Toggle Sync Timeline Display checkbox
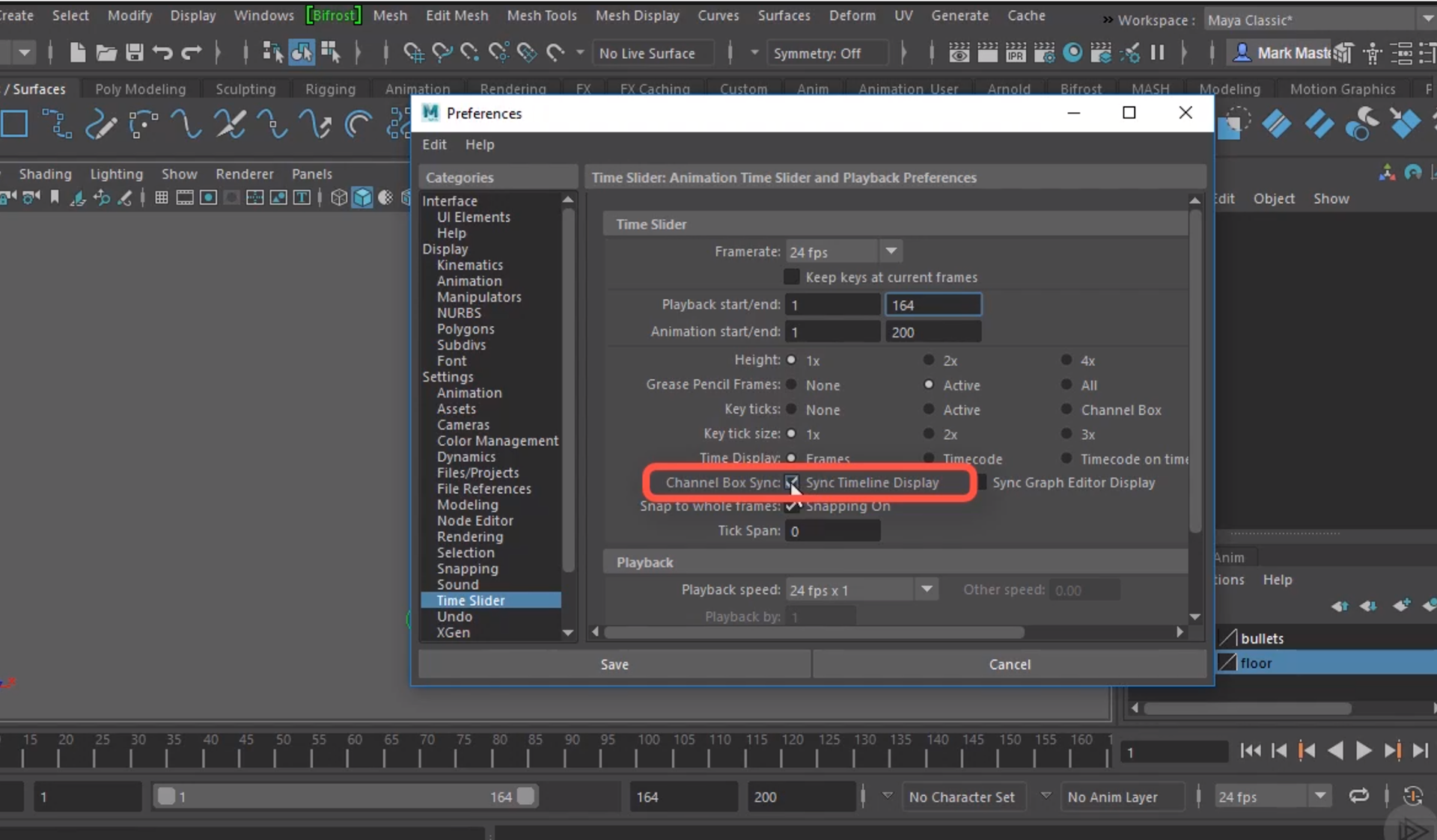Image resolution: width=1437 pixels, height=840 pixels. [x=792, y=482]
